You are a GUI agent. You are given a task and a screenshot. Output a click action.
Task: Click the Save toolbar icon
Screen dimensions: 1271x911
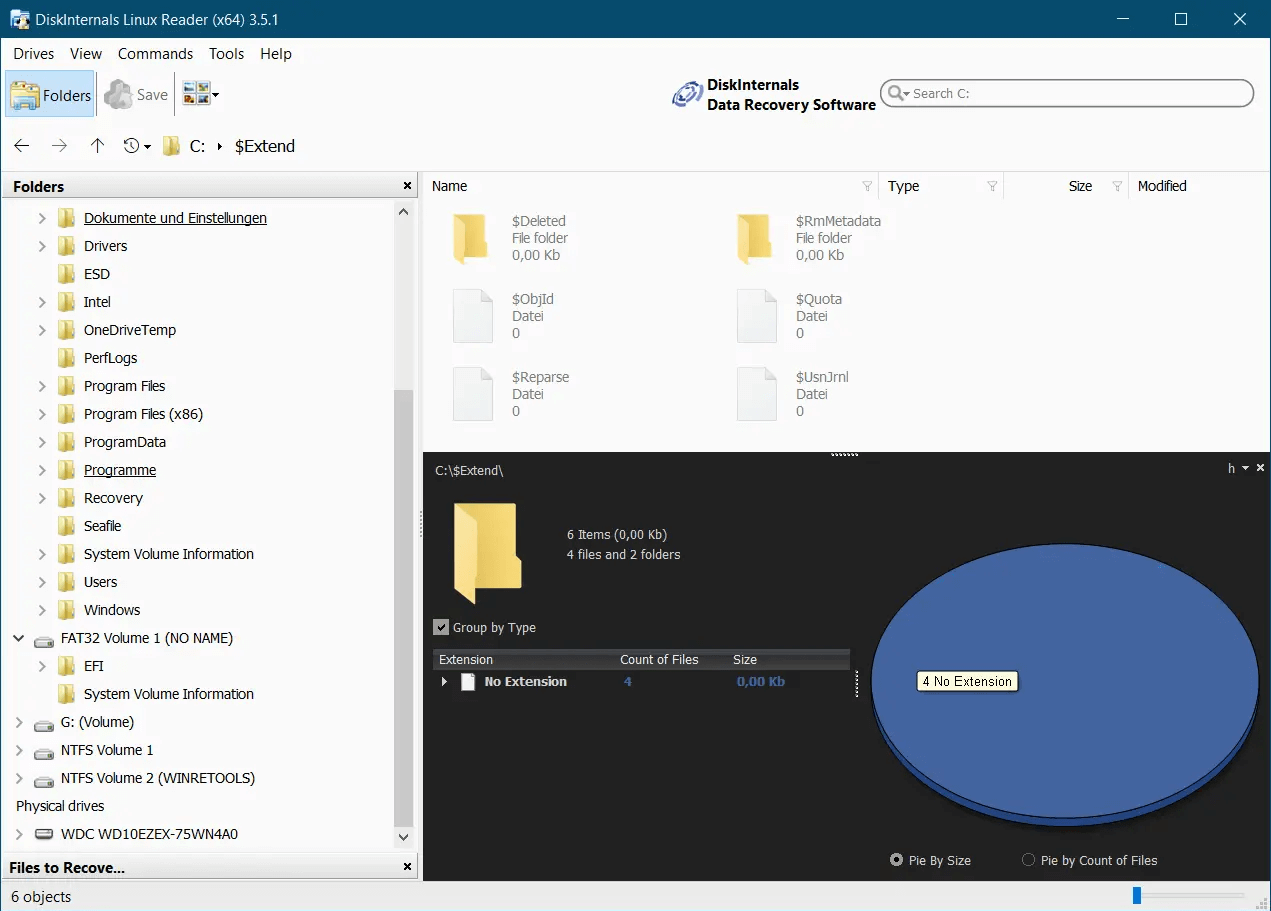pyautogui.click(x=136, y=95)
